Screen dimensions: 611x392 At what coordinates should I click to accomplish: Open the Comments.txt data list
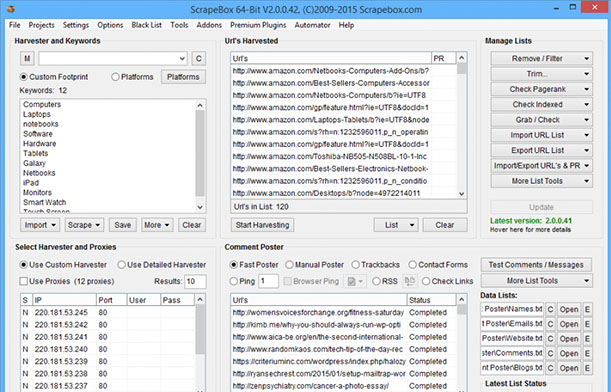pos(569,353)
